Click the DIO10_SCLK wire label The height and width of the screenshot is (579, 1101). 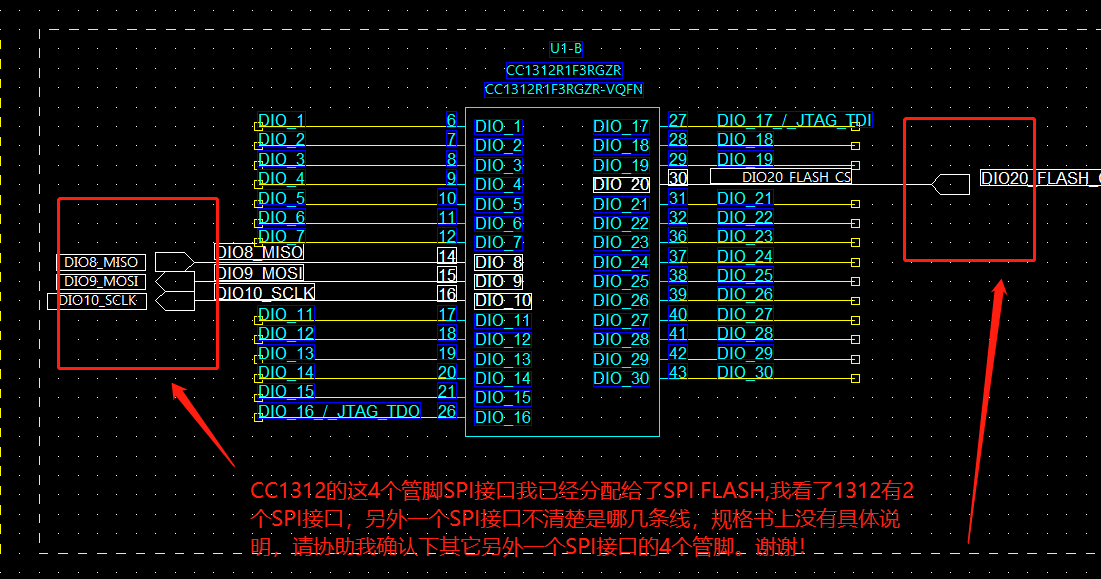(263, 293)
